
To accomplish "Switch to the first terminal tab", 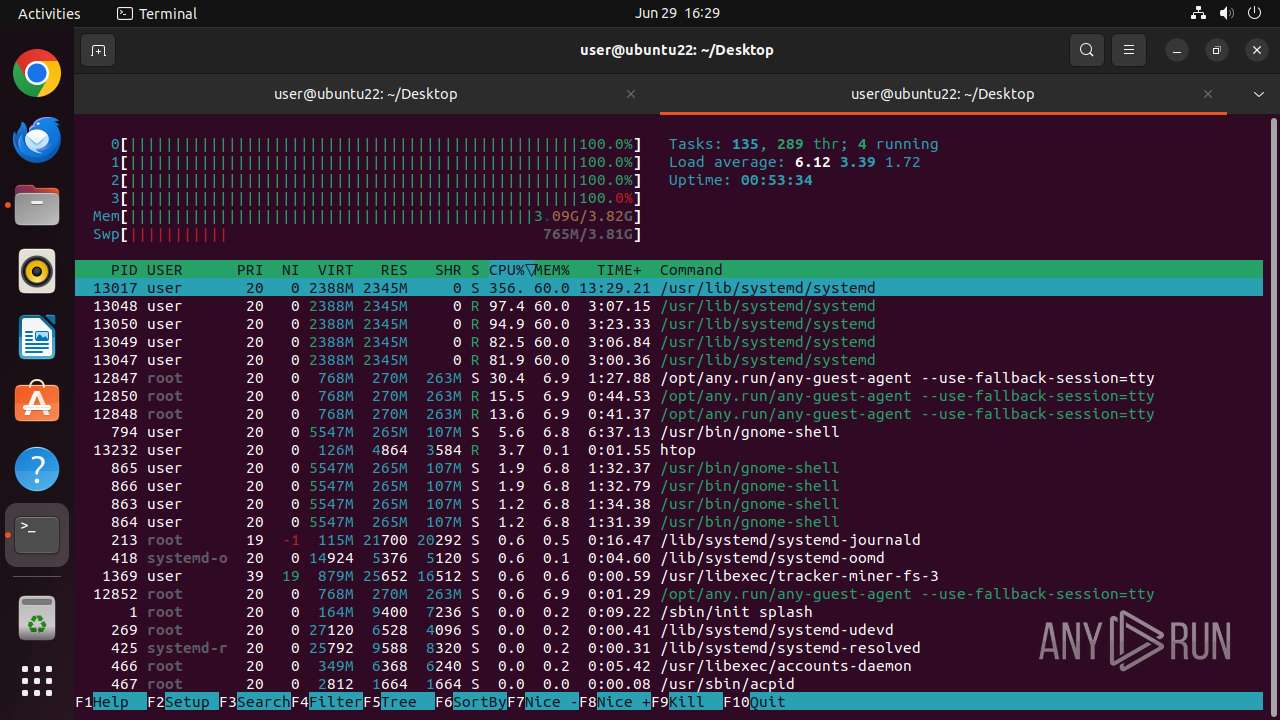I will tap(366, 94).
